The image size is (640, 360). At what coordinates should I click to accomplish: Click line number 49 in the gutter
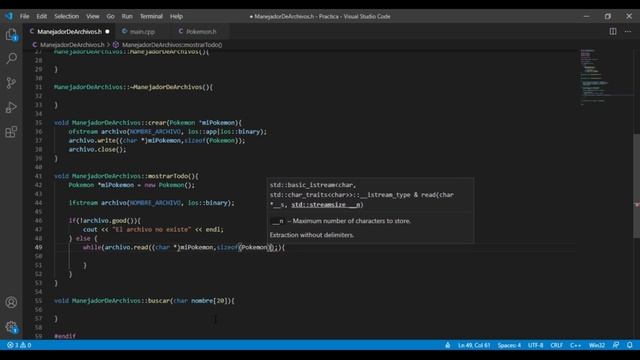[x=38, y=247]
